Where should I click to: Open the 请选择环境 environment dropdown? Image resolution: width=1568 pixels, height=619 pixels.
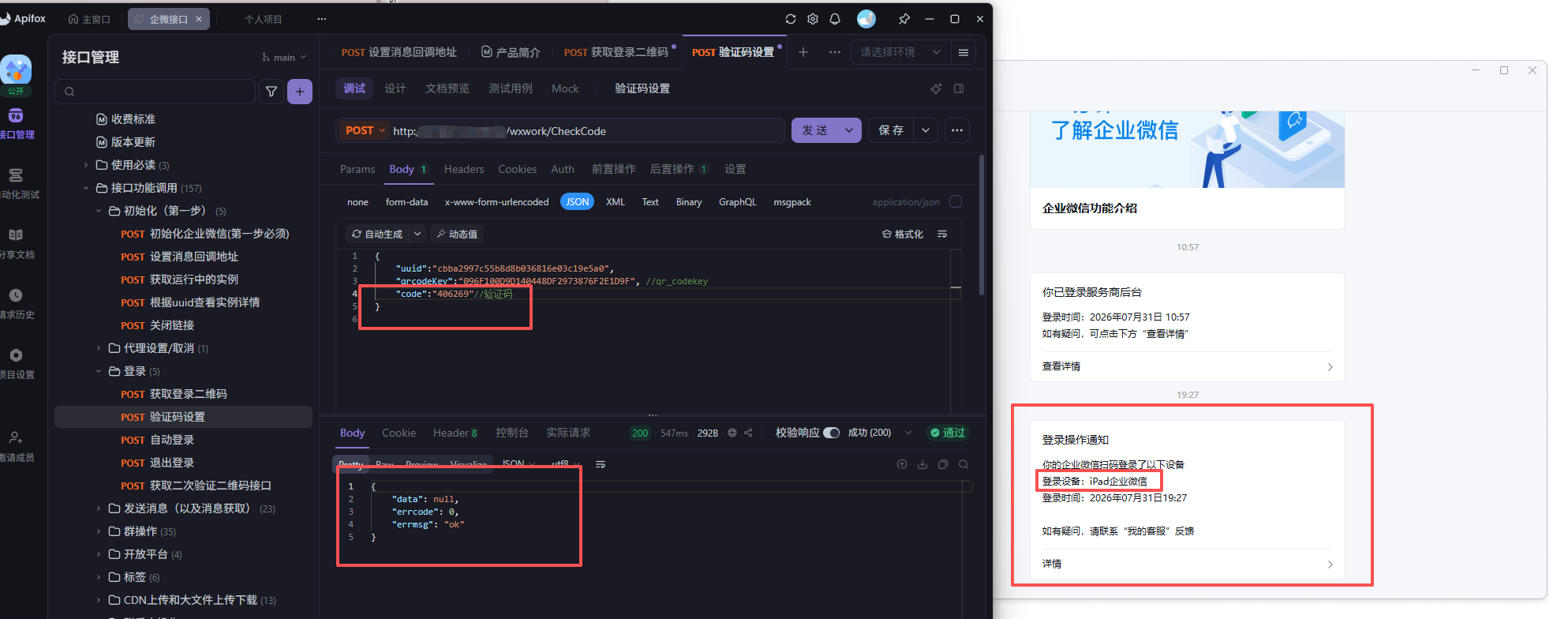(900, 52)
